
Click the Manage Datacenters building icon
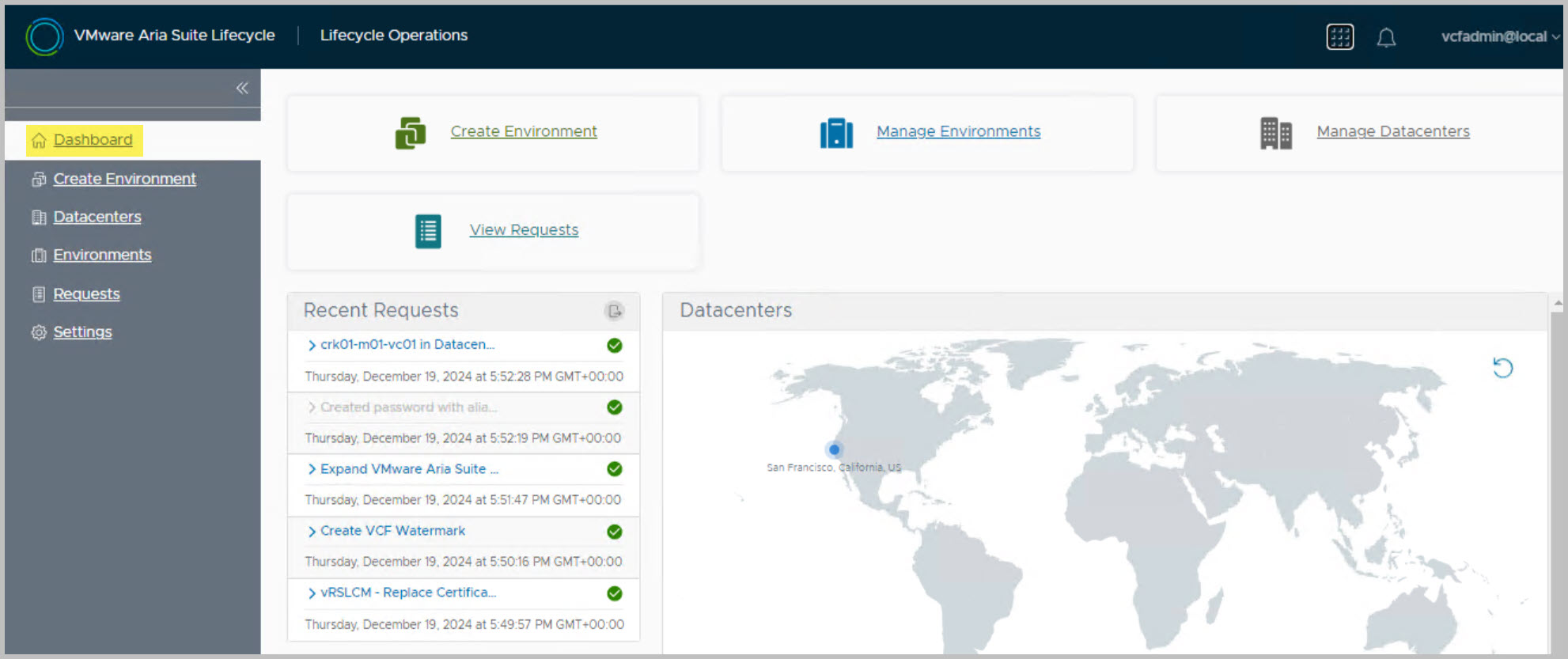point(1275,133)
